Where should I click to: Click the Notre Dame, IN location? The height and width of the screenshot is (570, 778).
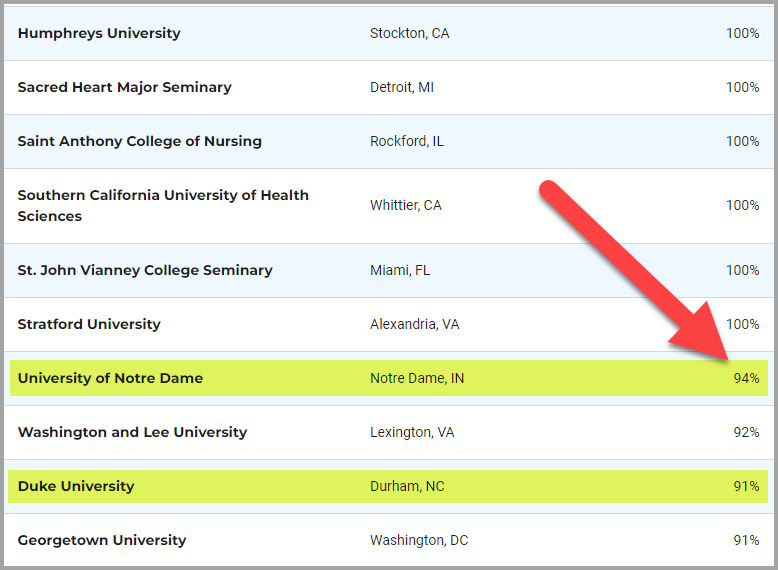click(x=417, y=379)
